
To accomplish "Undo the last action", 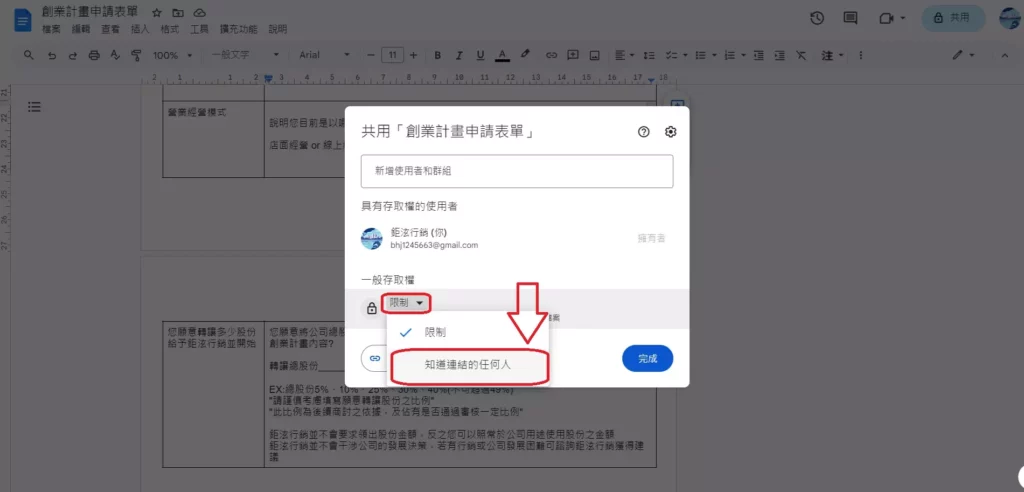I will pos(52,55).
